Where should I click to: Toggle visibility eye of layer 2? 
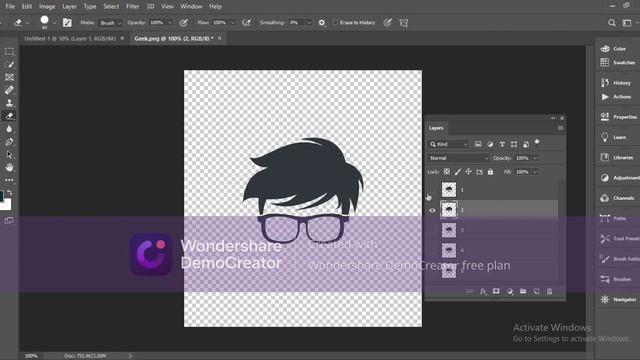432,210
